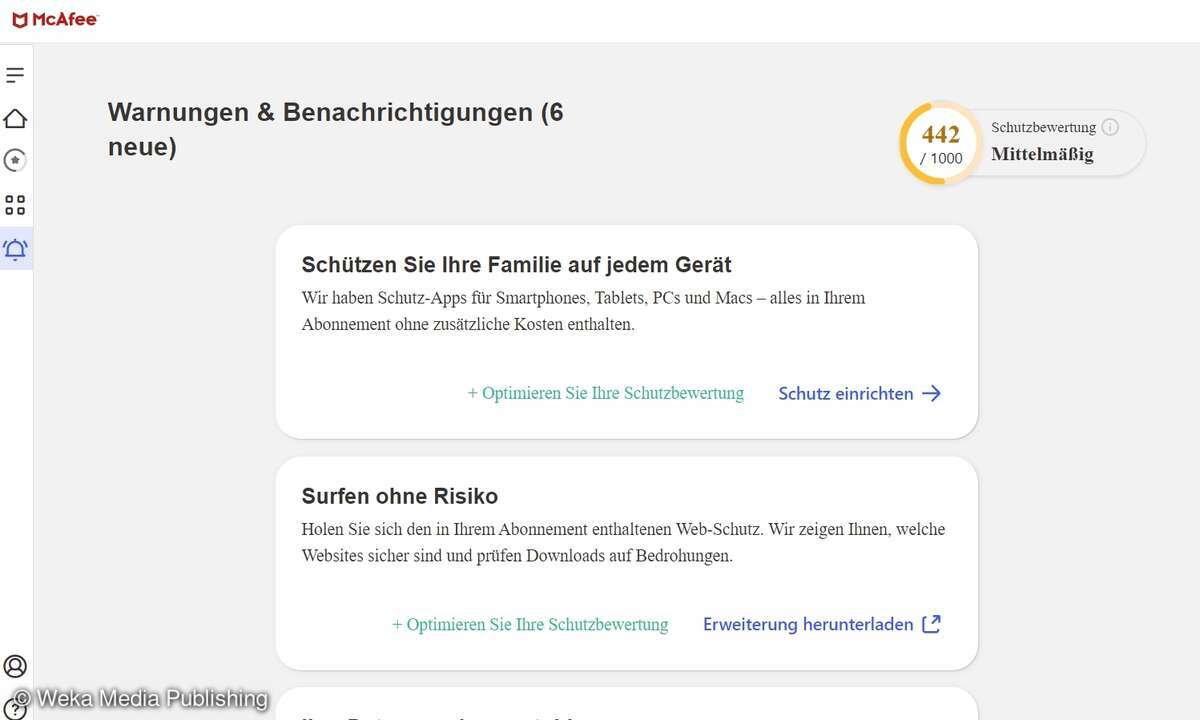Click the external-link icon next to Erweiterung herunterladen

click(x=931, y=624)
